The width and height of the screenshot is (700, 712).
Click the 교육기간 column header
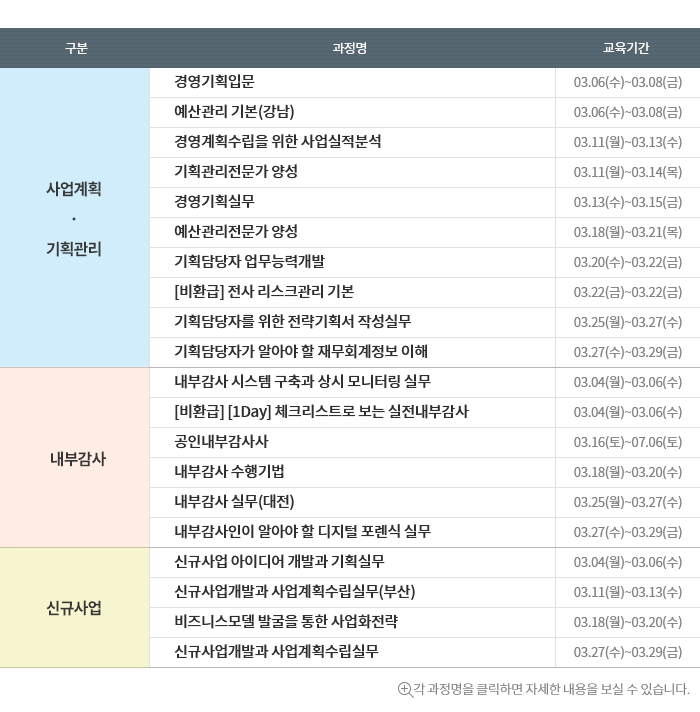pyautogui.click(x=626, y=48)
